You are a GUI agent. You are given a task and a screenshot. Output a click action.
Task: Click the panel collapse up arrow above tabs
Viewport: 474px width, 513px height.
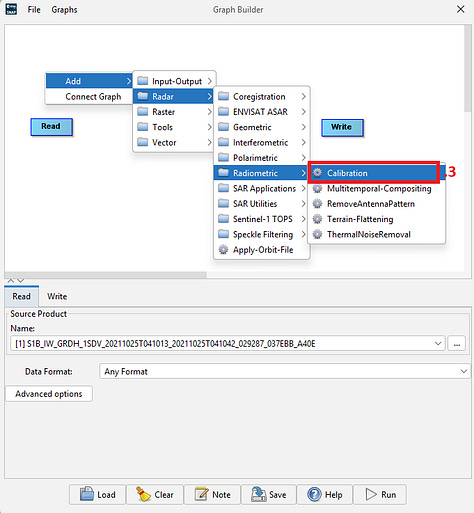click(11, 281)
